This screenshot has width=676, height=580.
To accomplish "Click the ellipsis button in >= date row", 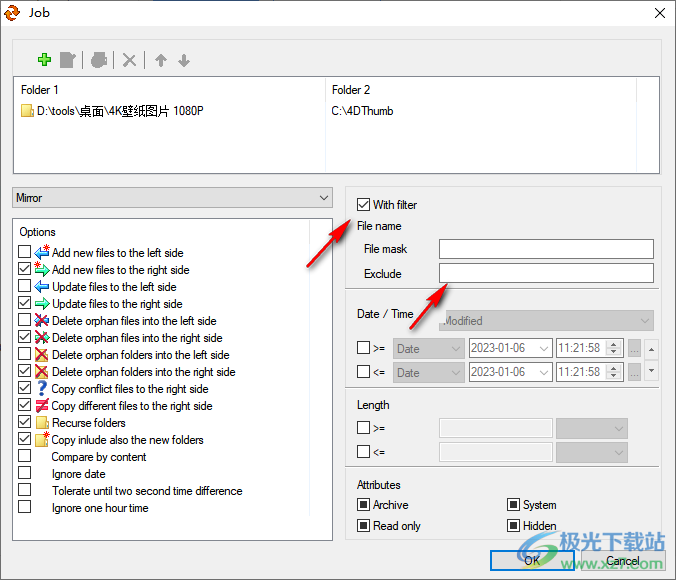I will coord(634,348).
